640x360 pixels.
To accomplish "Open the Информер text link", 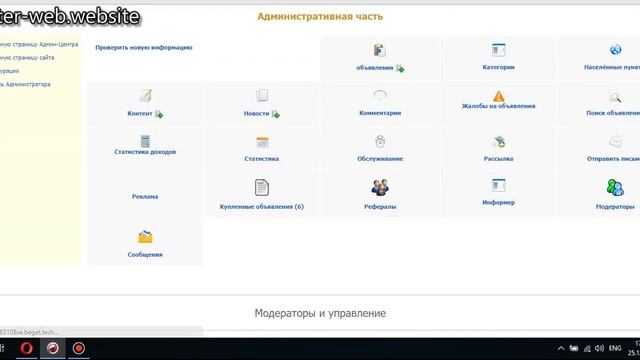I will coord(498,202).
